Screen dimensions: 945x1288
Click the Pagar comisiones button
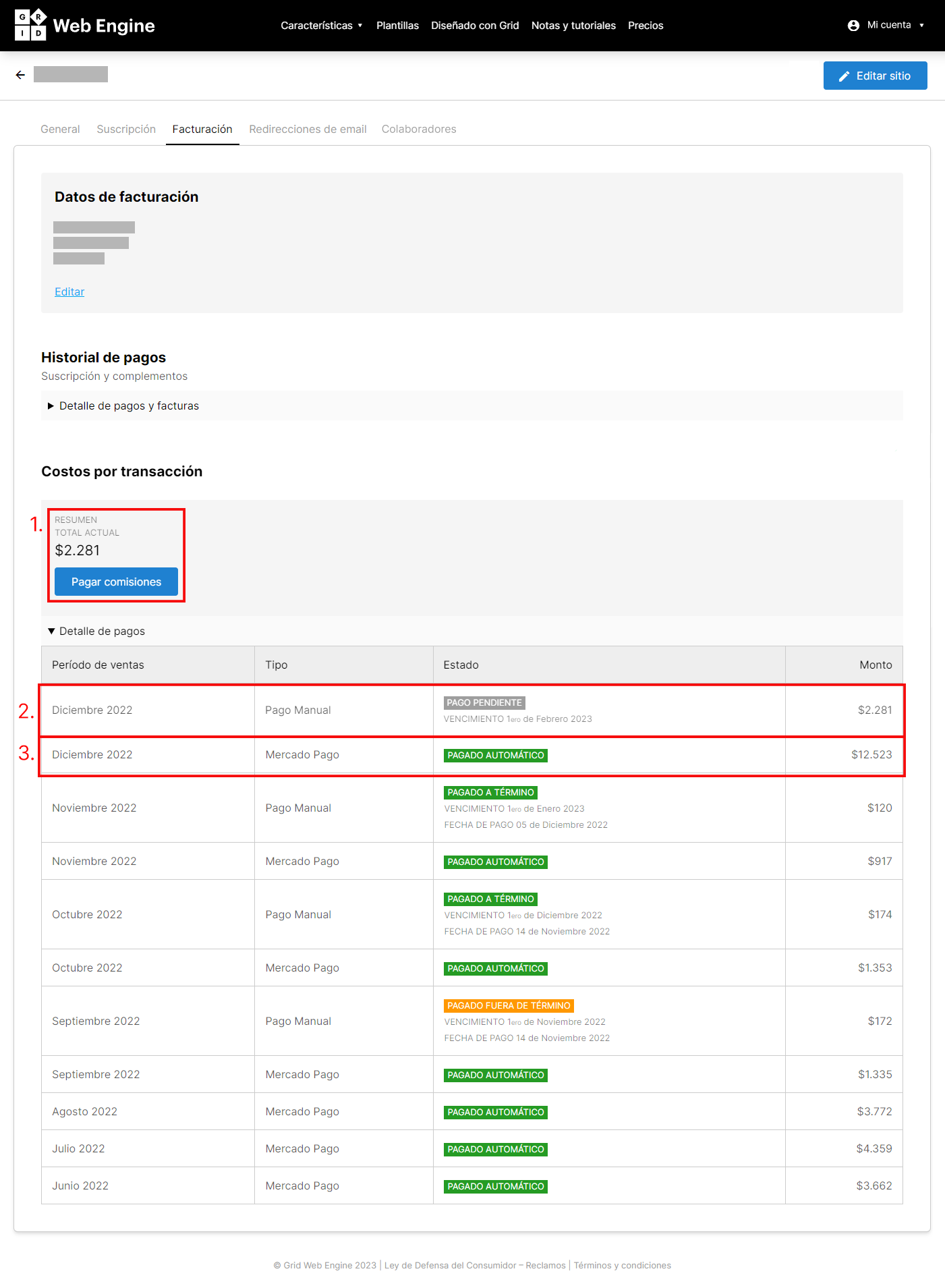point(116,582)
